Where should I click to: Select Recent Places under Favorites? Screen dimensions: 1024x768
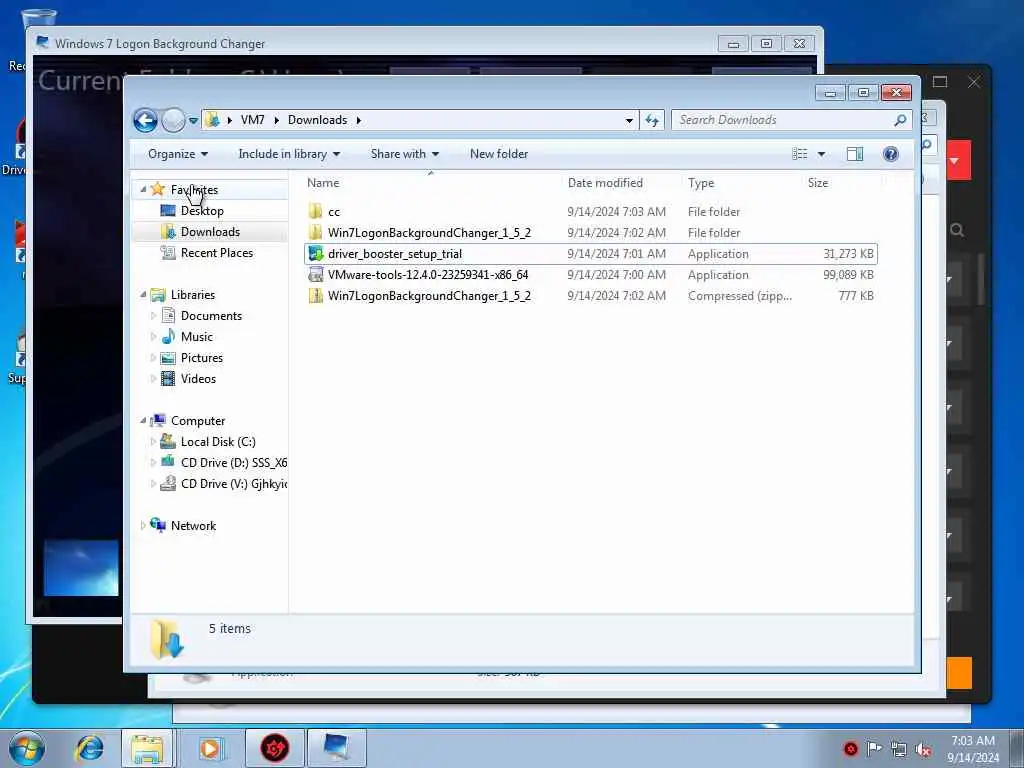216,253
